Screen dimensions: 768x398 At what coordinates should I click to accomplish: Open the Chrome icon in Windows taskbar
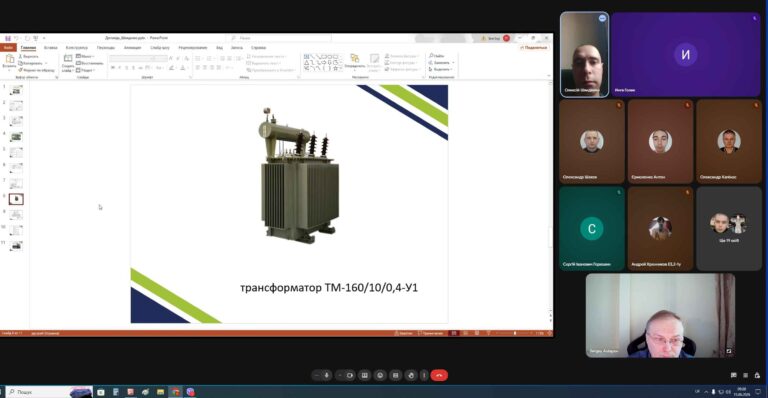[x=175, y=392]
